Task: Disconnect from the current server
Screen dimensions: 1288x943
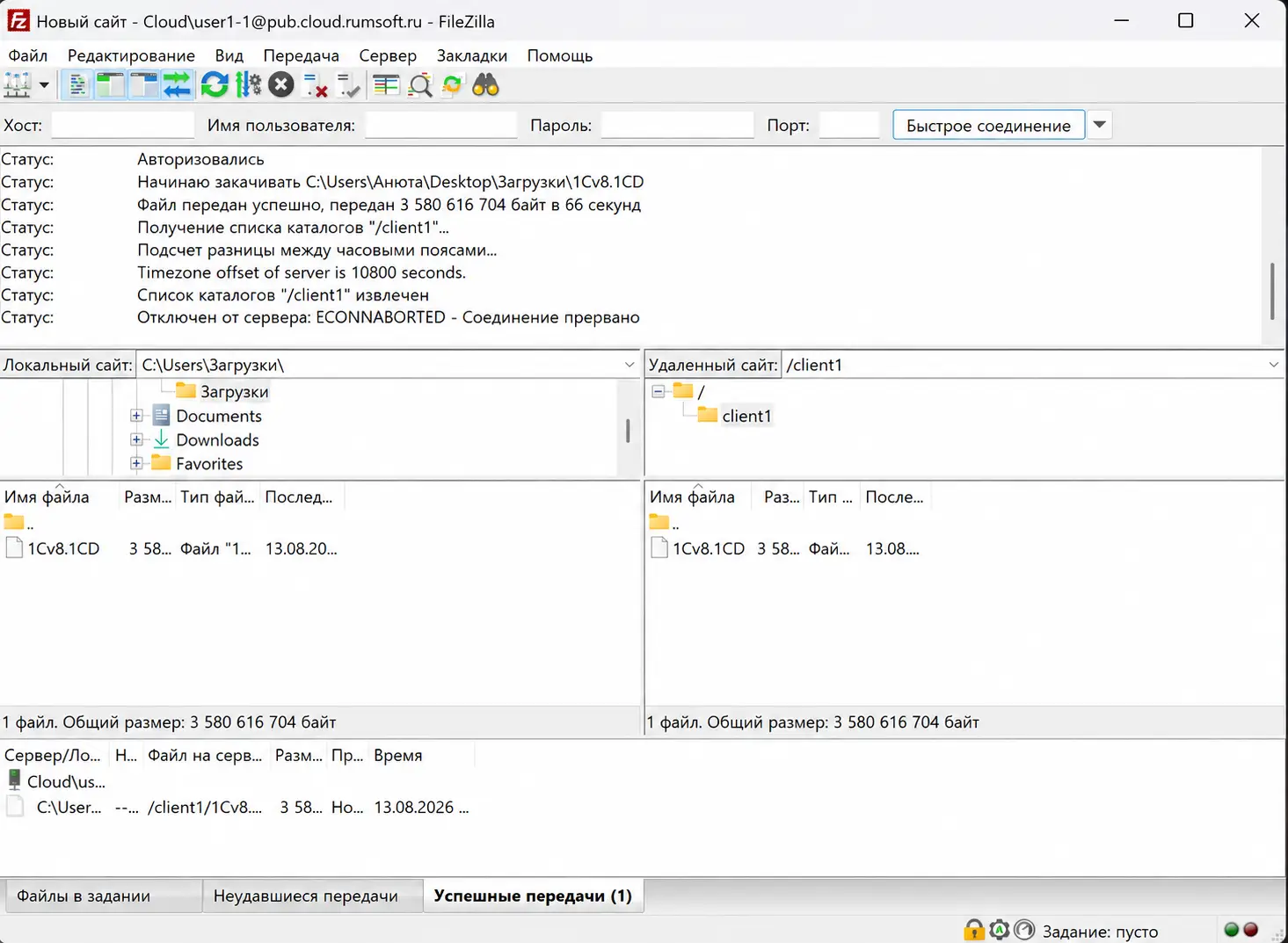Action: [x=315, y=85]
